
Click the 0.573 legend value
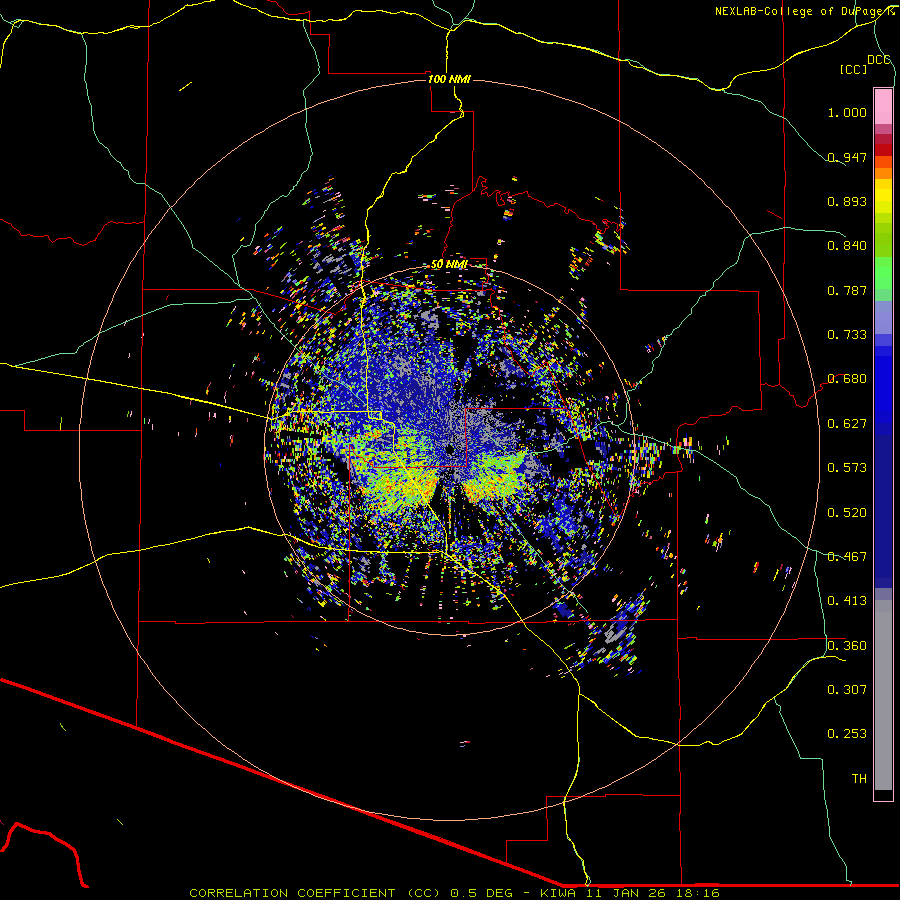(x=847, y=468)
